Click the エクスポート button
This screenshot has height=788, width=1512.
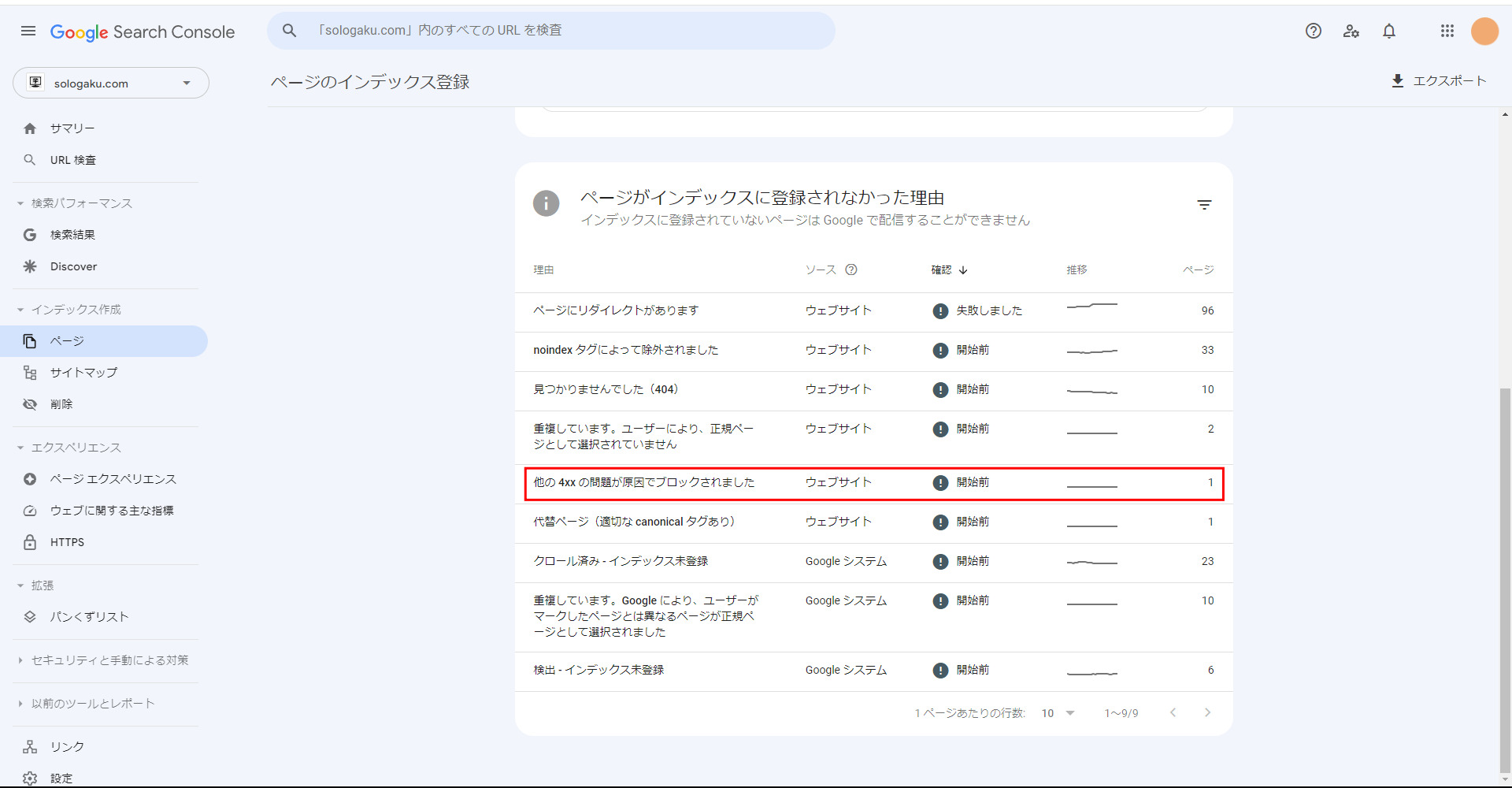[x=1438, y=81]
